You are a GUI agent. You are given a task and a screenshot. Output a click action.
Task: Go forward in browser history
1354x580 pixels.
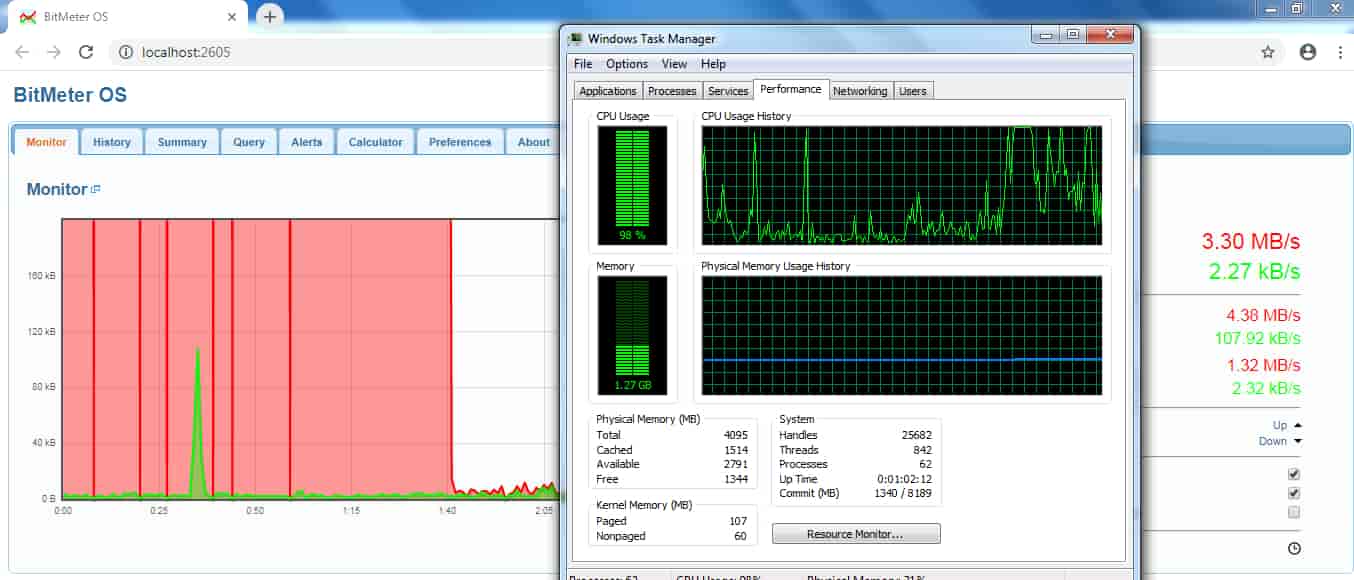[x=54, y=52]
